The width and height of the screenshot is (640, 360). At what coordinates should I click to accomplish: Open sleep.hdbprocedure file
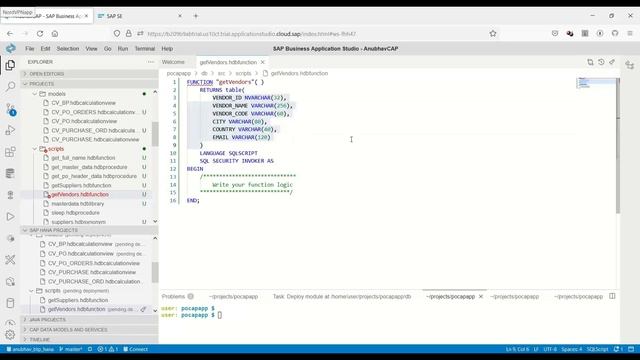click(76, 213)
